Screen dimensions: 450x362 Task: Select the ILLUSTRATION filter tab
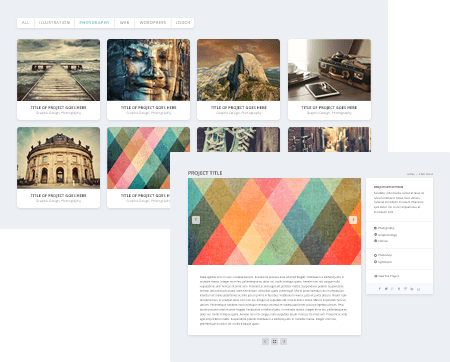pyautogui.click(x=54, y=23)
